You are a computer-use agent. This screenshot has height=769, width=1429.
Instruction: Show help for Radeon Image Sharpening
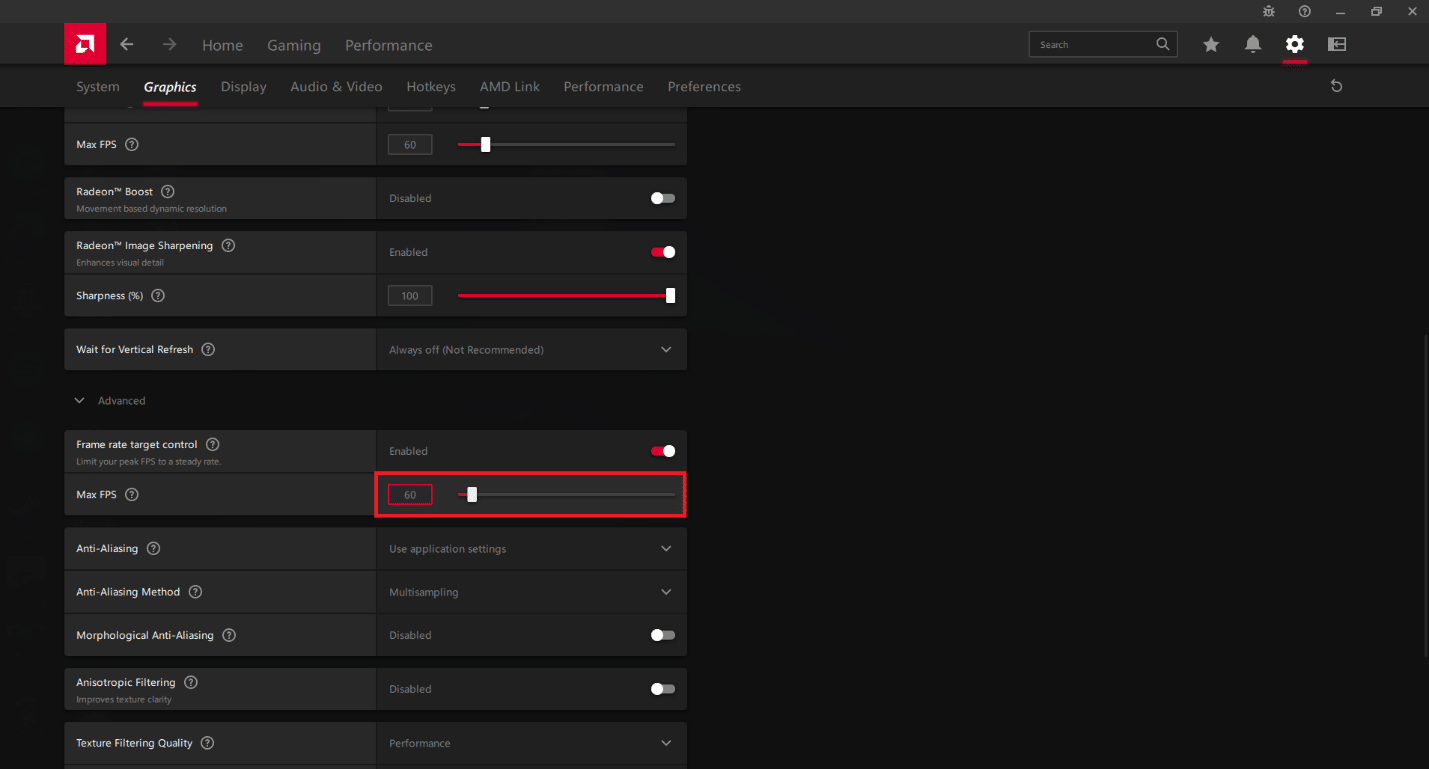tap(228, 245)
